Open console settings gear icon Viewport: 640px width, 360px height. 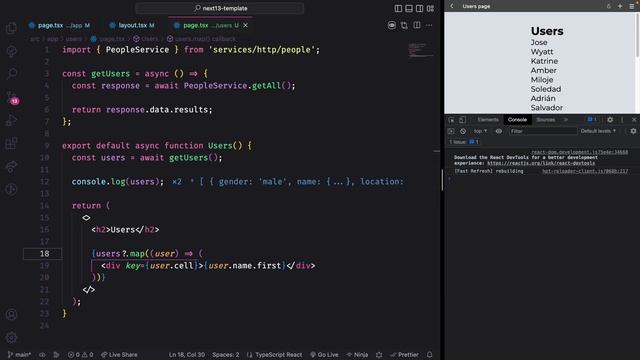pos(633,131)
